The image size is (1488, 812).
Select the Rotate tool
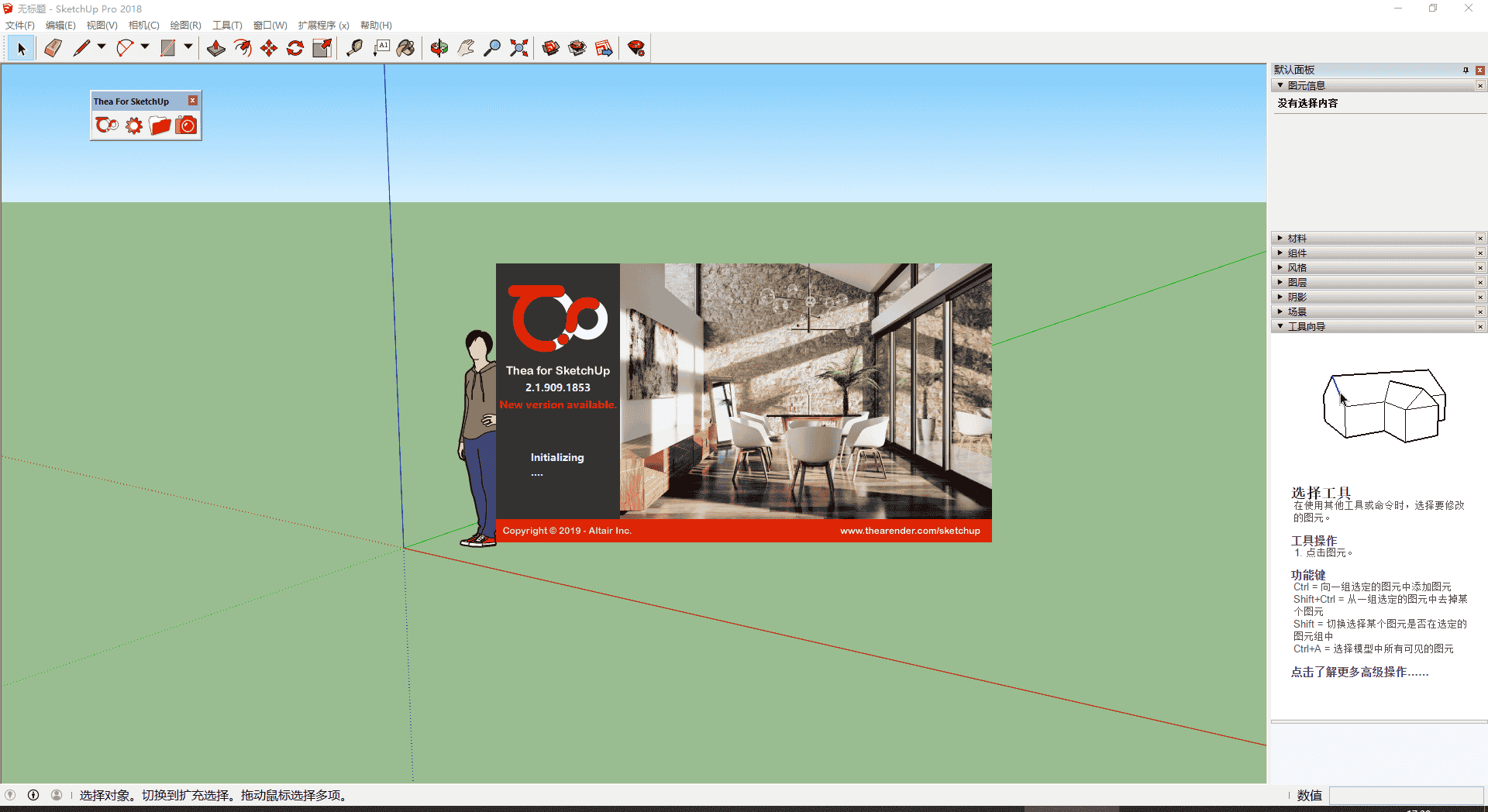295,49
